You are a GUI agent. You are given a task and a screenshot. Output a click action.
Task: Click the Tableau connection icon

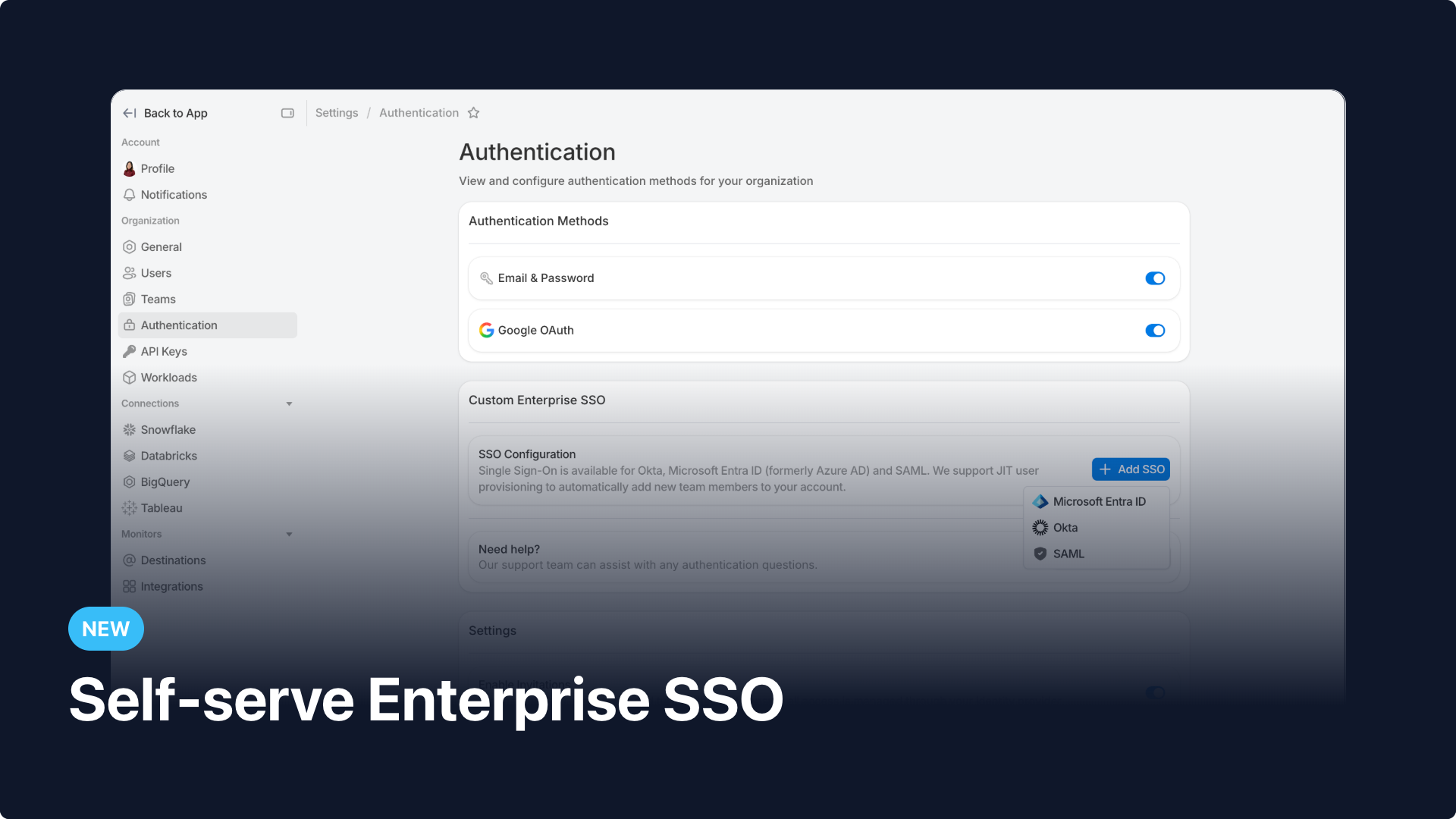point(130,508)
